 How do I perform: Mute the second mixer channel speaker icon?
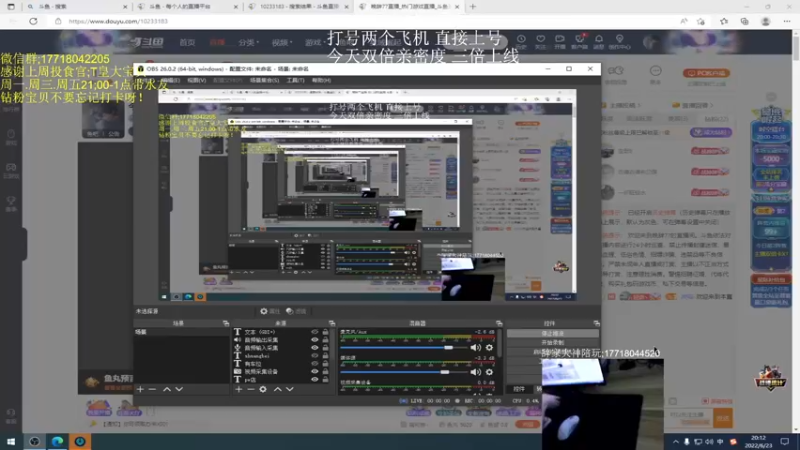(475, 372)
